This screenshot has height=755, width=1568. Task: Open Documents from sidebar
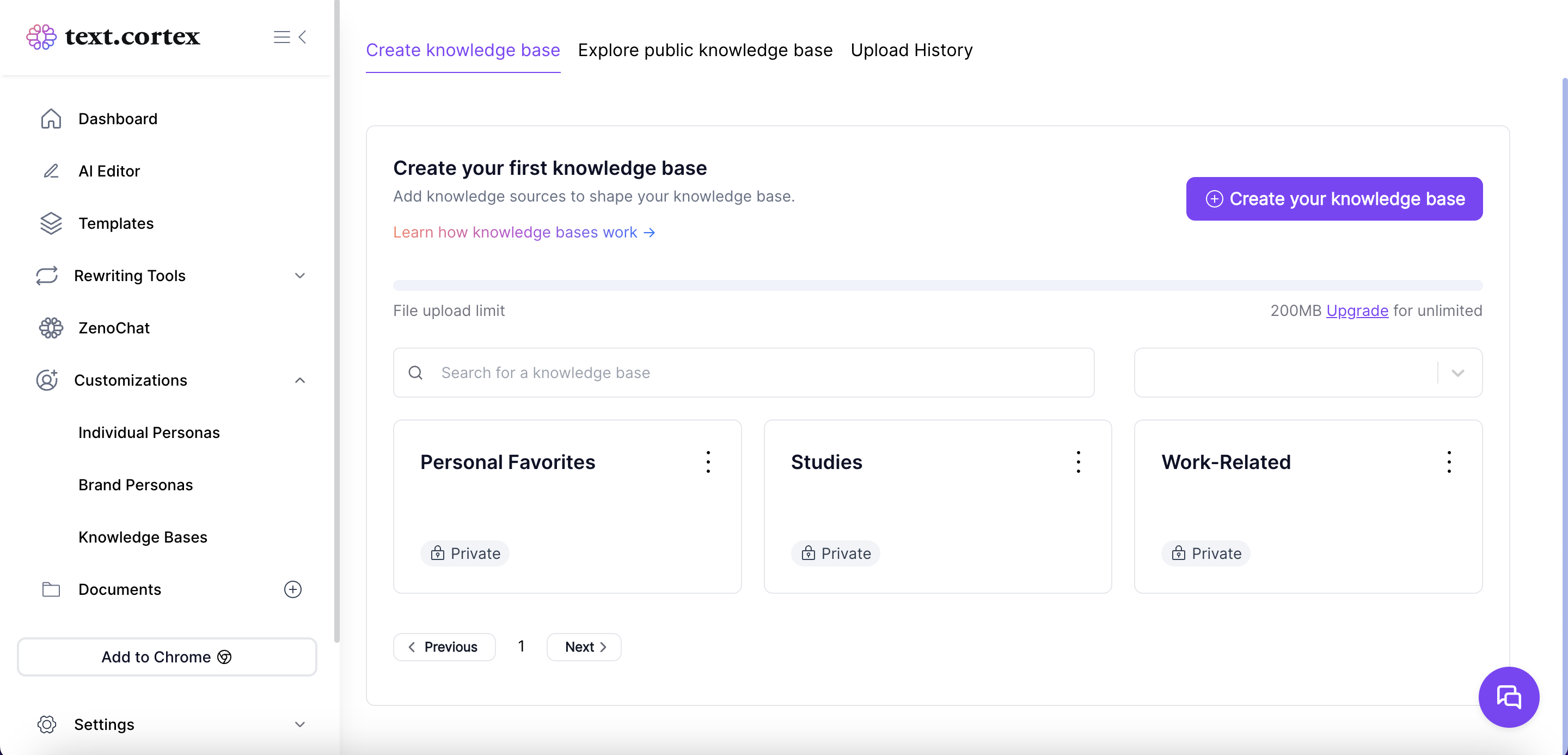click(x=120, y=589)
